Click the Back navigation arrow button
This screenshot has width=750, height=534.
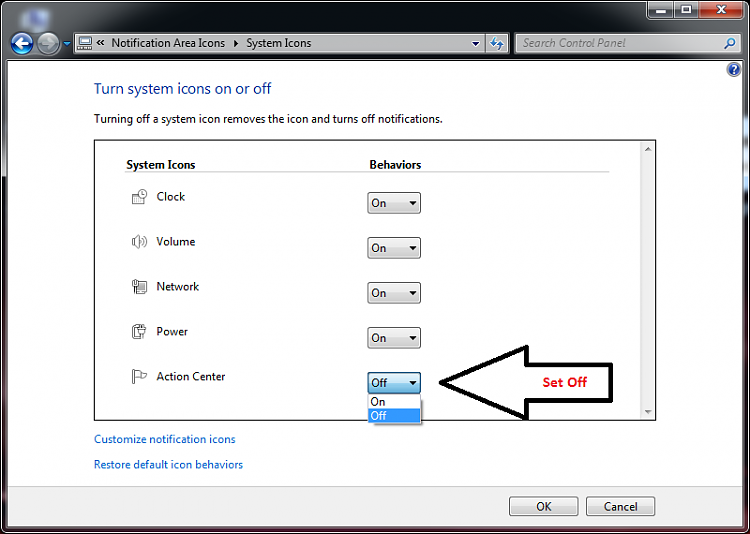22,44
